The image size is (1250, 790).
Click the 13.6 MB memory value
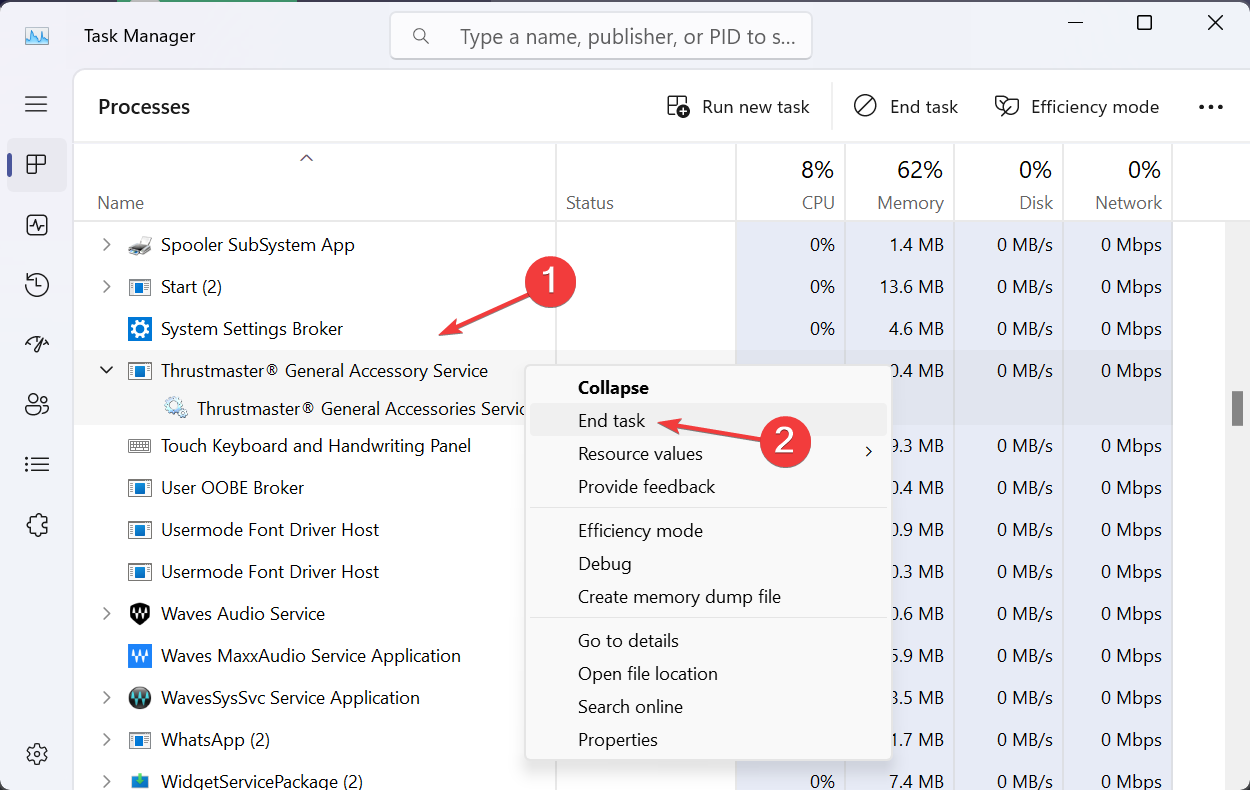pyautogui.click(x=912, y=287)
